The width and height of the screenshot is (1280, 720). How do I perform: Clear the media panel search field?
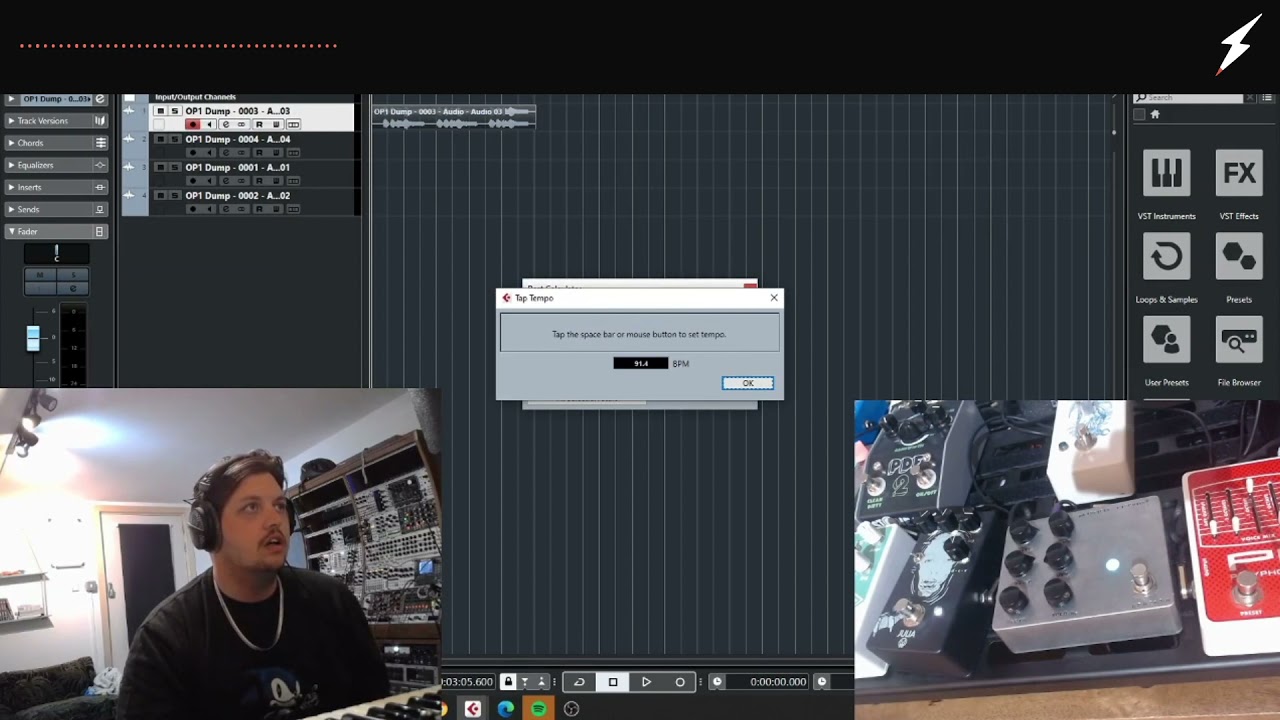pos(1249,98)
